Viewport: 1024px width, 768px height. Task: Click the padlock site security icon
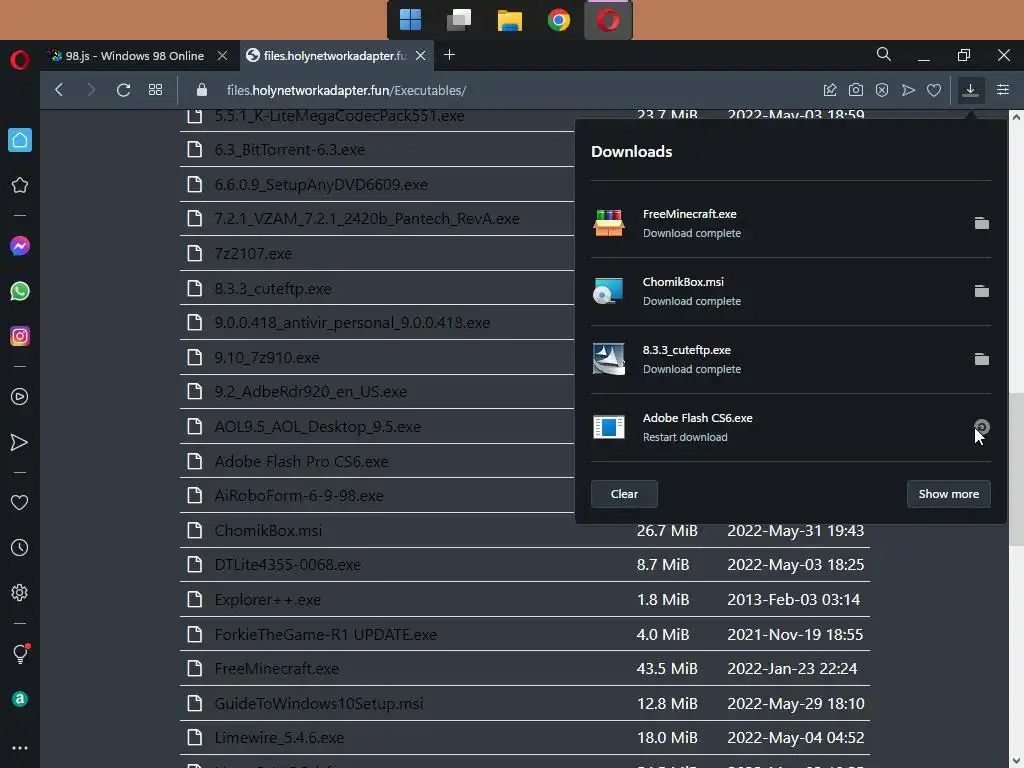tap(202, 90)
